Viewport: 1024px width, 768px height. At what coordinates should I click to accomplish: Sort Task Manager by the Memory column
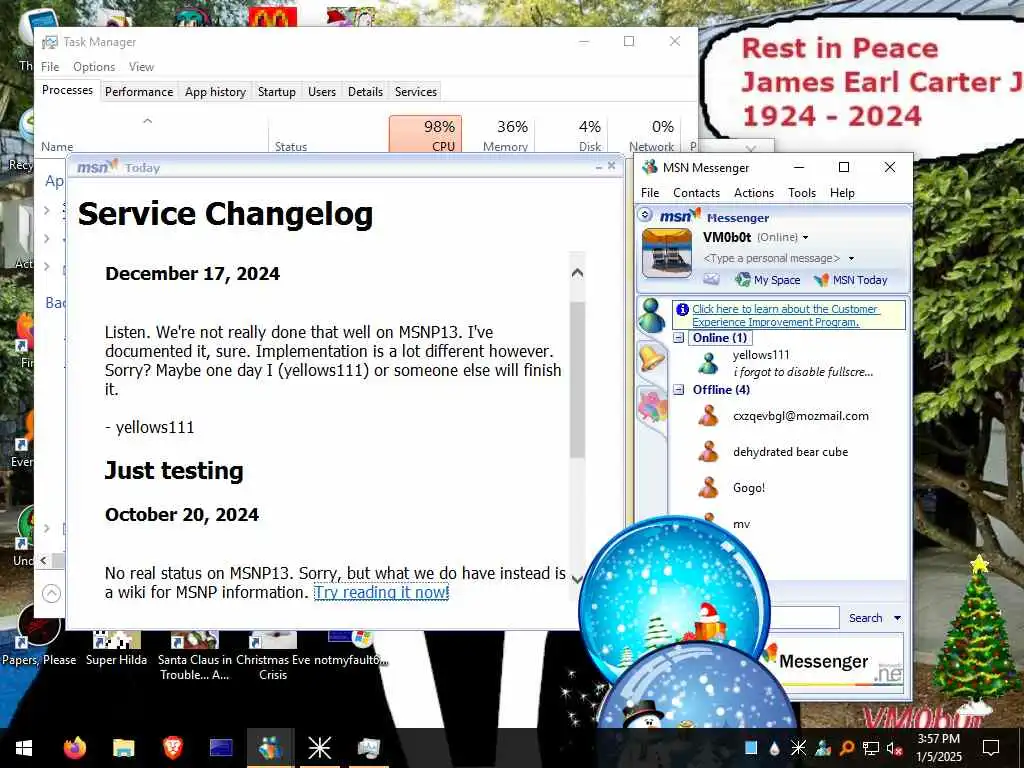pyautogui.click(x=498, y=135)
